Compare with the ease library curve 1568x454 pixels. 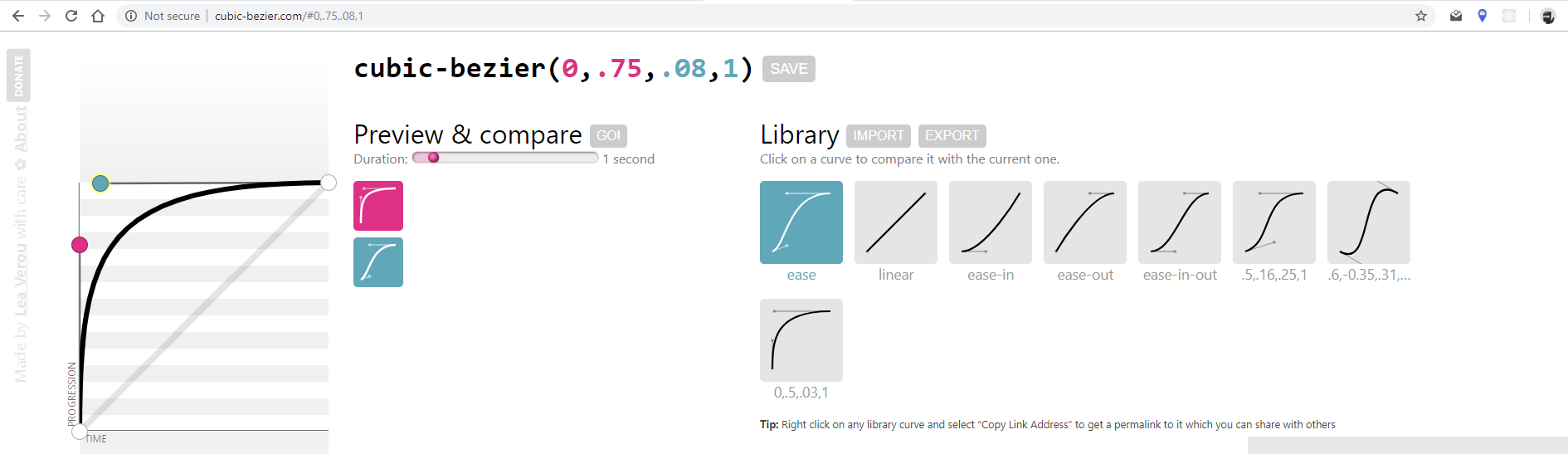pos(801,222)
